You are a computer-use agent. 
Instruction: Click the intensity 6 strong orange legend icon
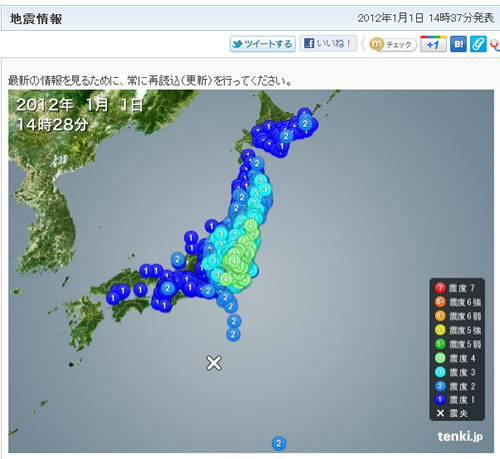(440, 302)
